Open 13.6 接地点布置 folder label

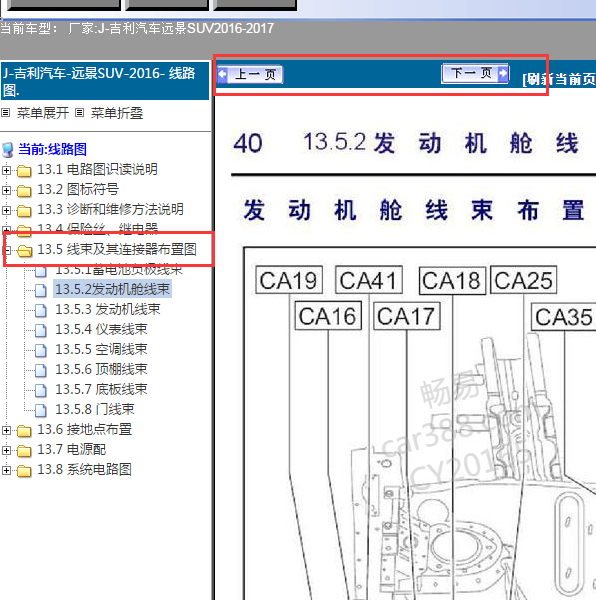84,429
